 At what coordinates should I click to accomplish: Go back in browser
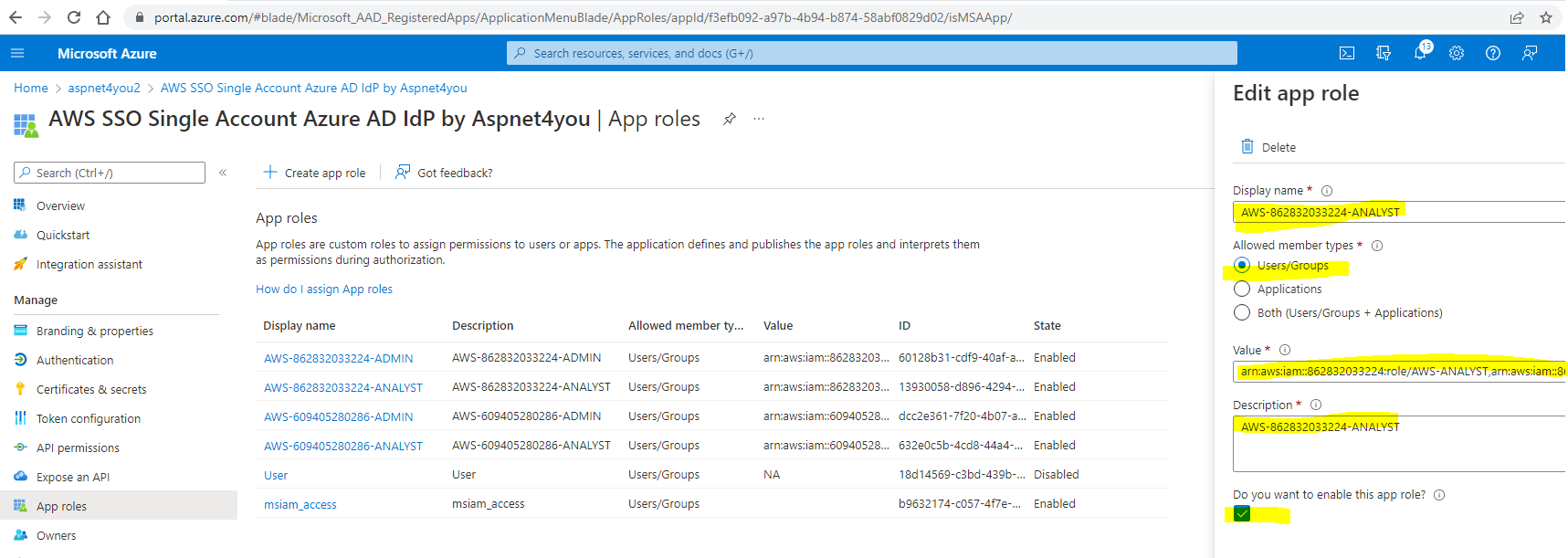[16, 17]
